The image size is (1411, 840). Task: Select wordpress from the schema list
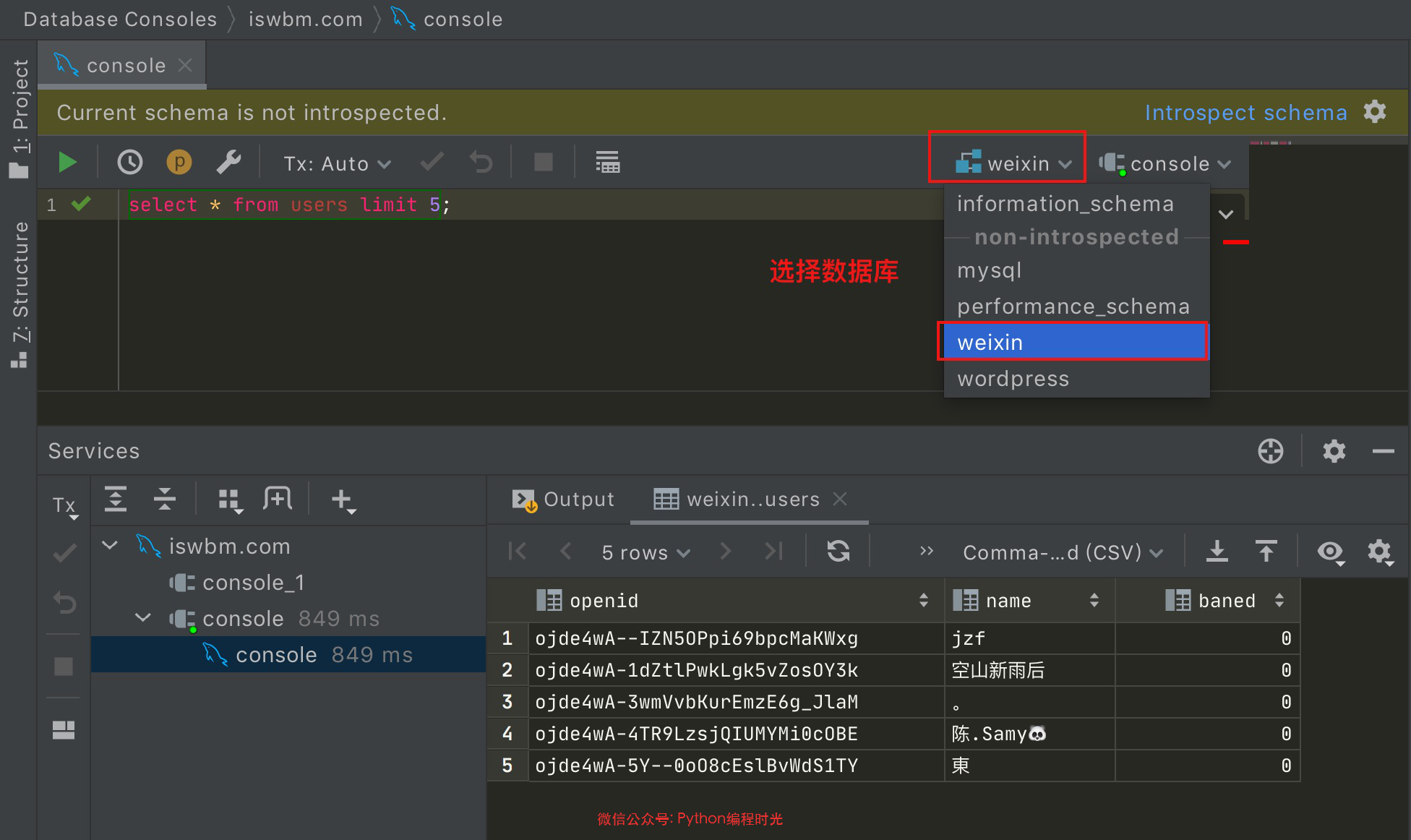pyautogui.click(x=1013, y=379)
